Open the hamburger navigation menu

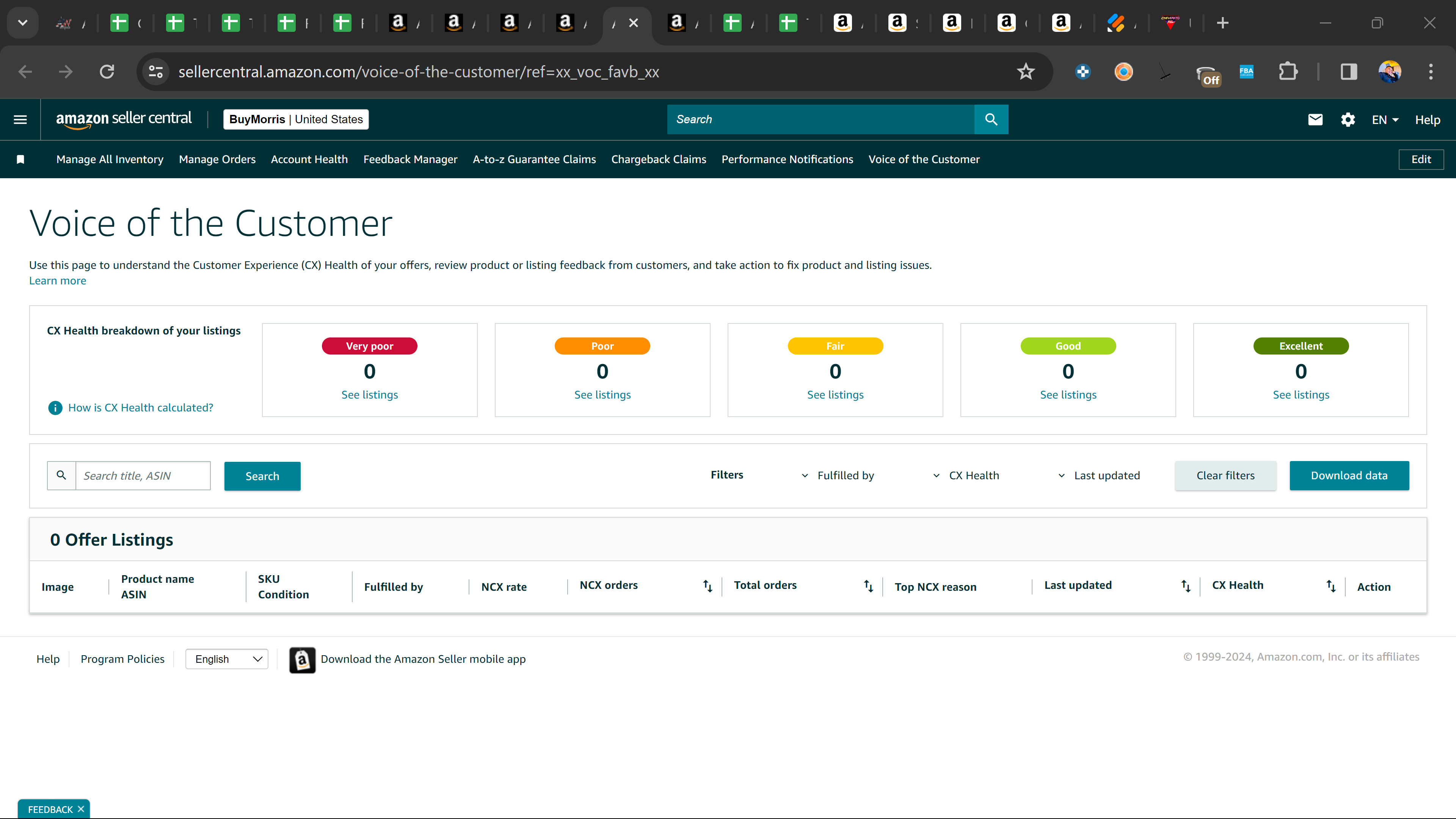(x=20, y=119)
